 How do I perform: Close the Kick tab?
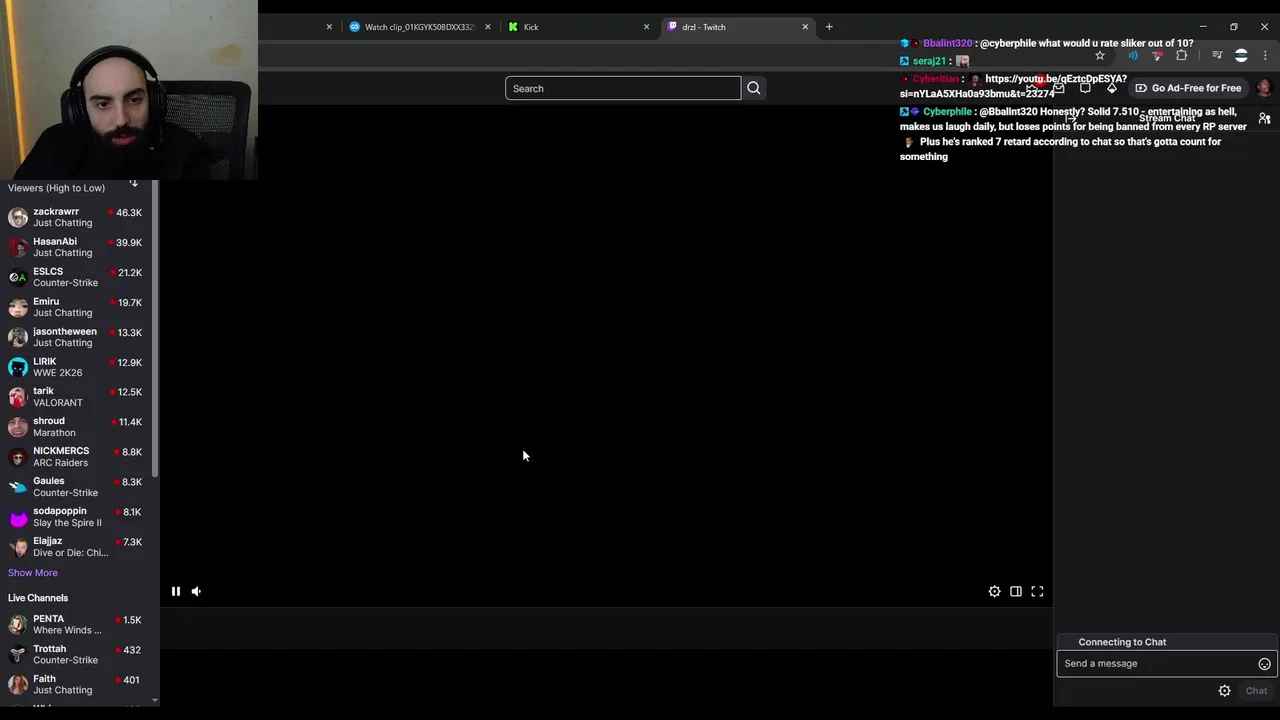click(646, 27)
